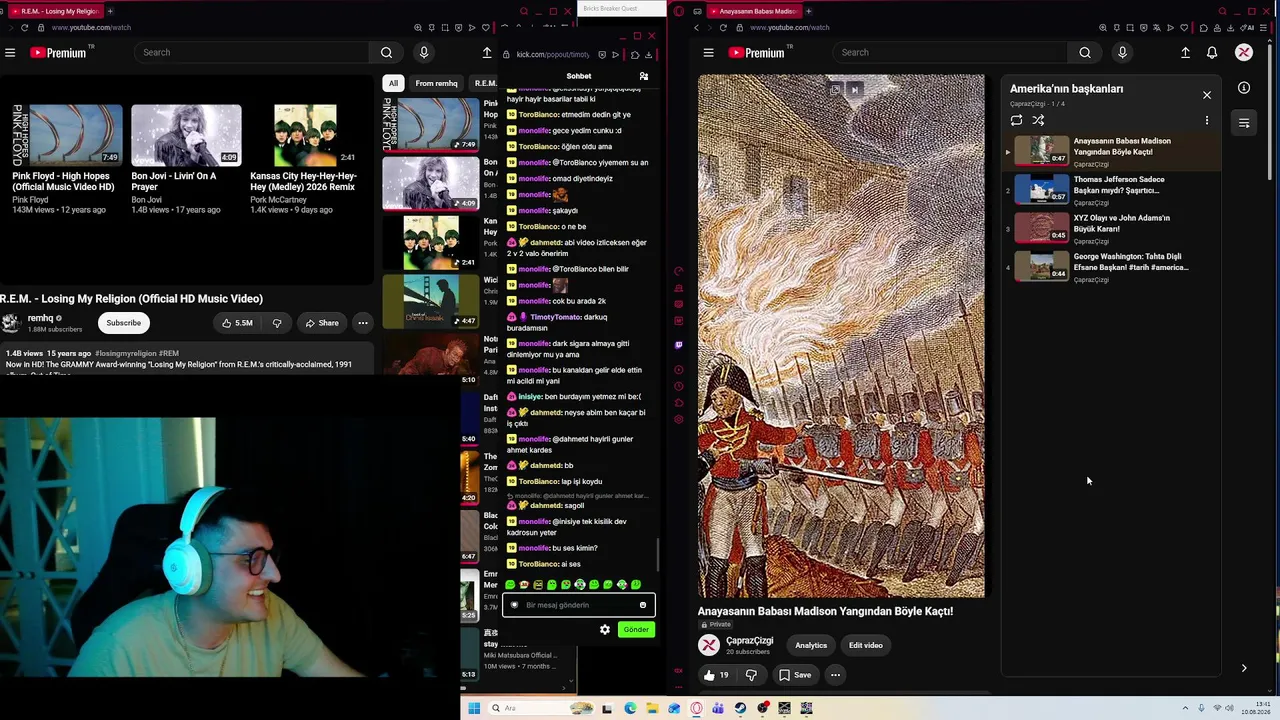The image size is (1280, 720).
Task: Open the guide menu in the right YouTube window
Action: (708, 52)
